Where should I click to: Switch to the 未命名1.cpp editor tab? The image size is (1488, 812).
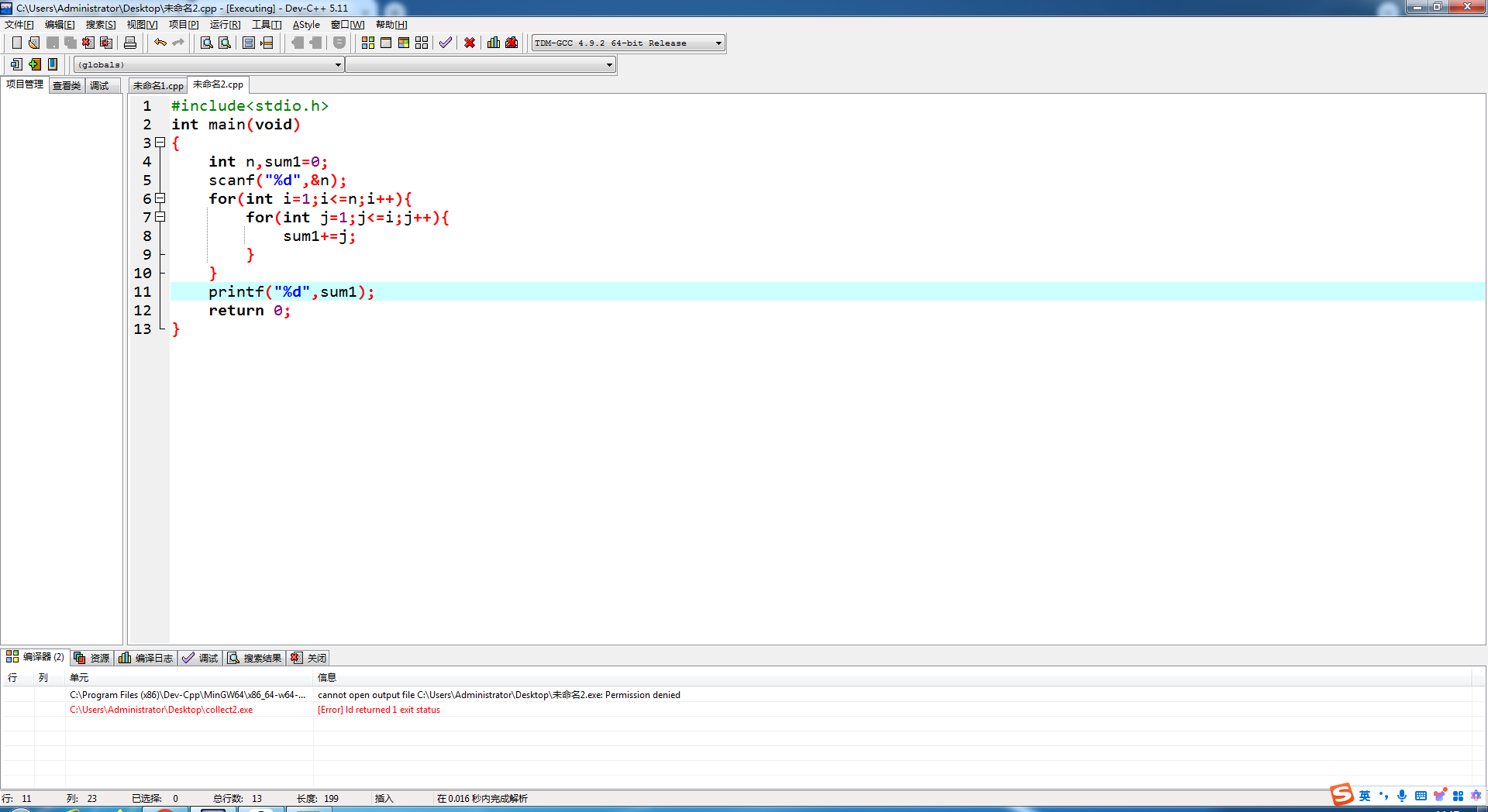pyautogui.click(x=158, y=85)
